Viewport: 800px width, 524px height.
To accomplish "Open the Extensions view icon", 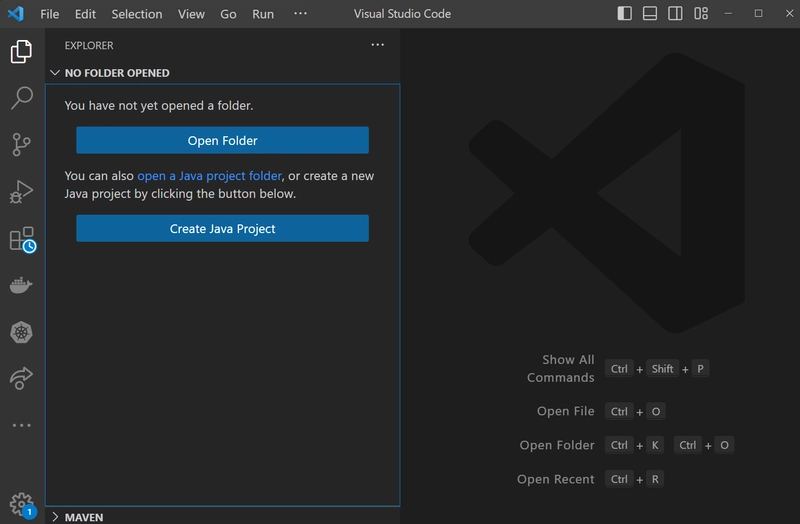I will point(22,239).
